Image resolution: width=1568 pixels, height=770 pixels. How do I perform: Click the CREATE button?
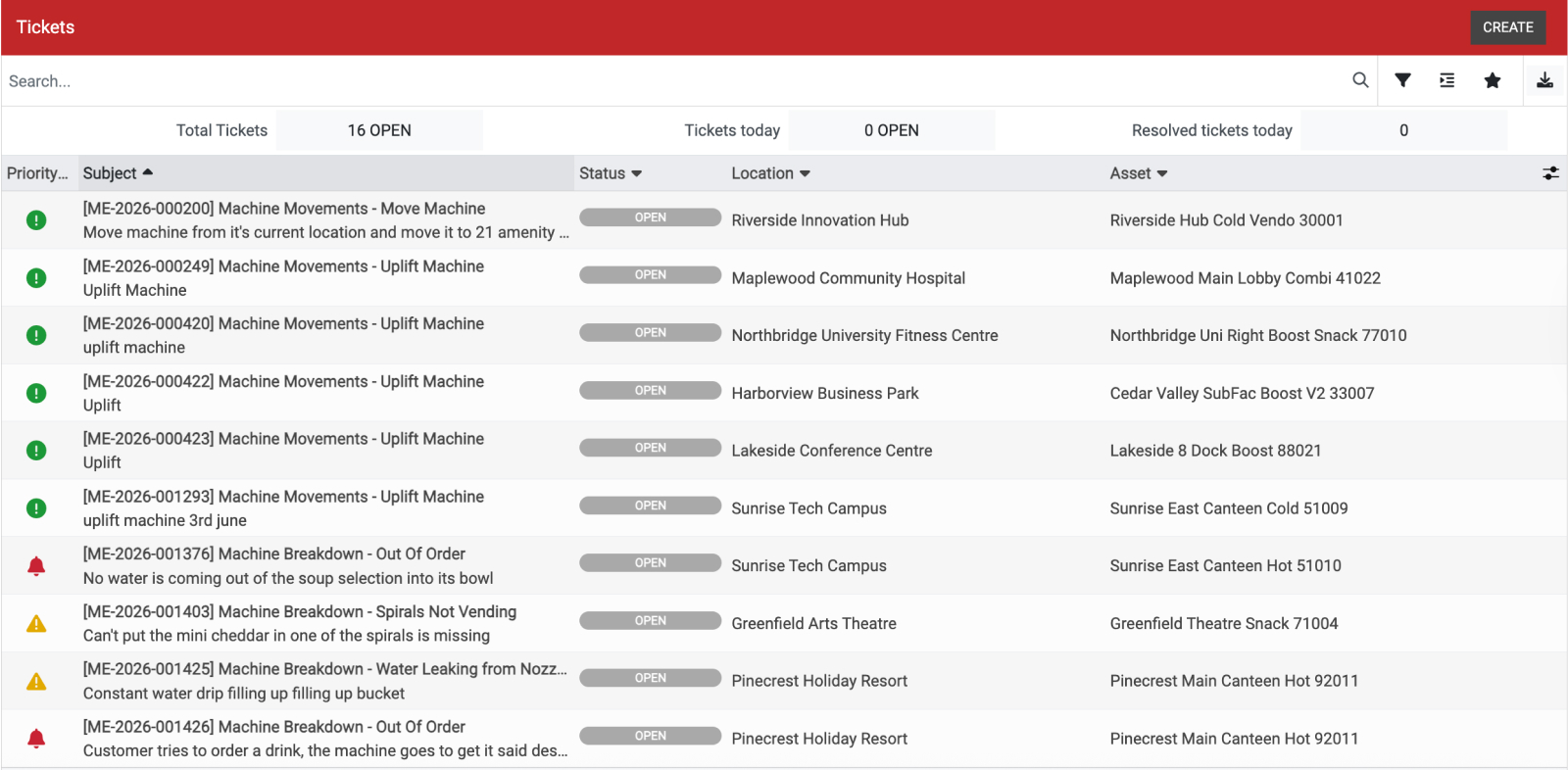pos(1507,27)
